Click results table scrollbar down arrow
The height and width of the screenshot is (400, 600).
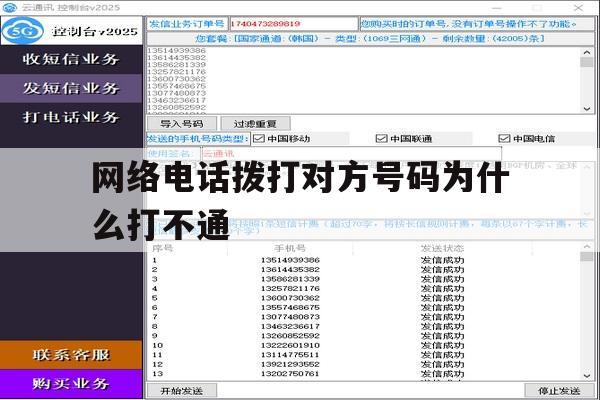[587, 376]
